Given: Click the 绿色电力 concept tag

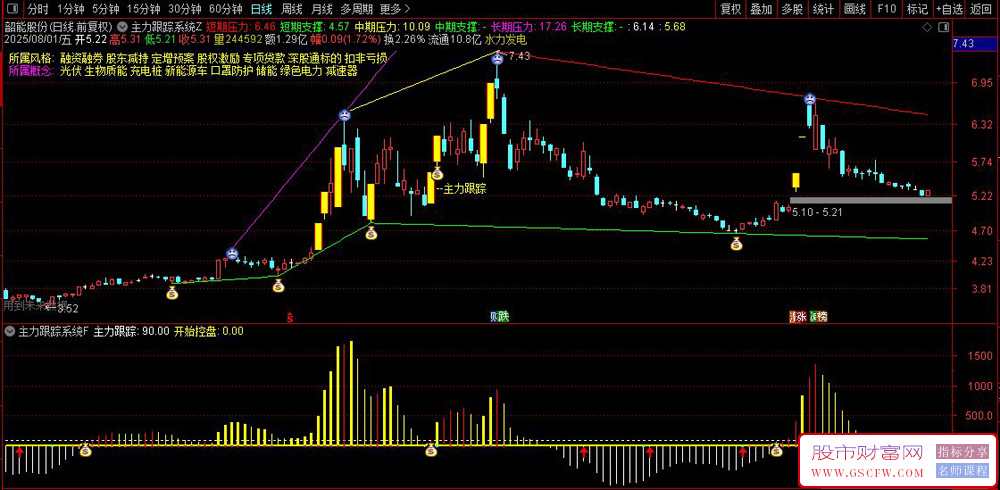Looking at the screenshot, I should point(301,70).
